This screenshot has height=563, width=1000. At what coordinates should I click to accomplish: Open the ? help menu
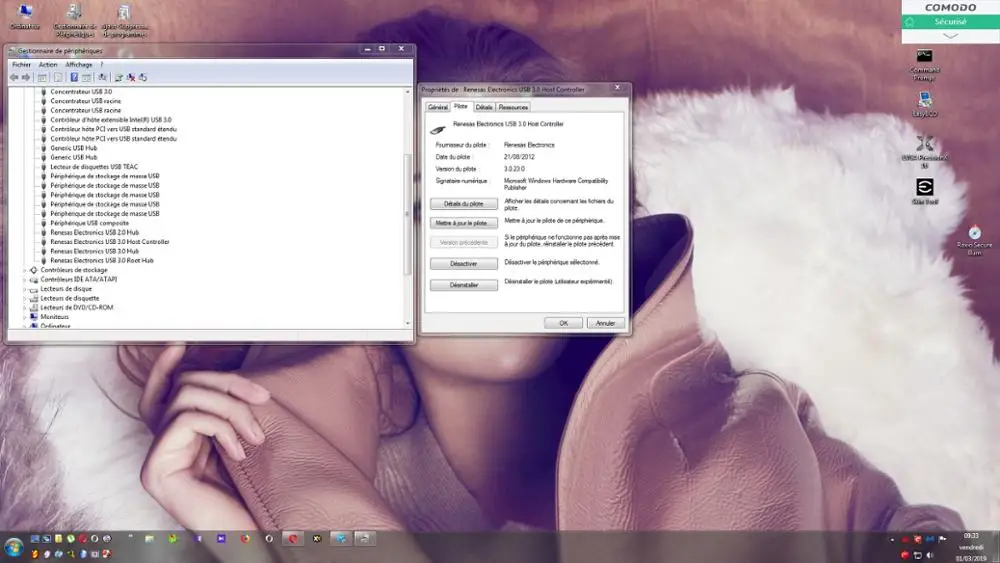click(x=101, y=64)
